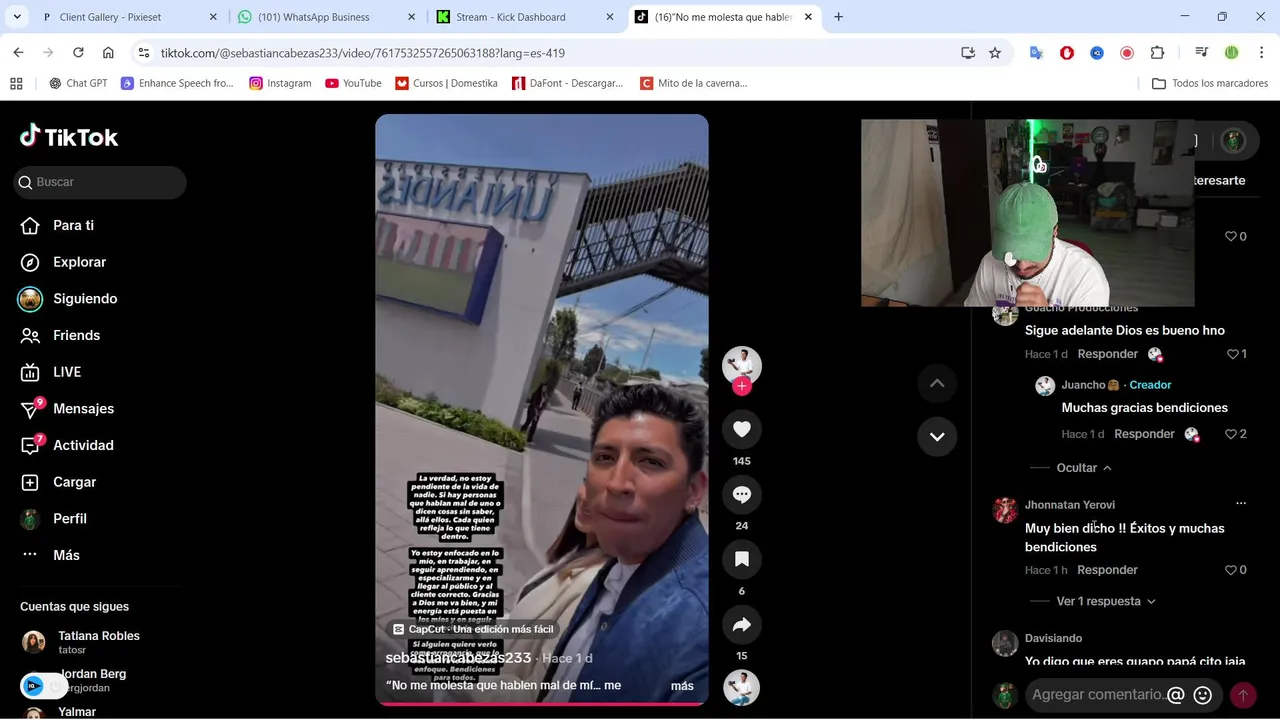The width and height of the screenshot is (1280, 720).
Task: Open Mensajes inbox
Action: (67, 408)
